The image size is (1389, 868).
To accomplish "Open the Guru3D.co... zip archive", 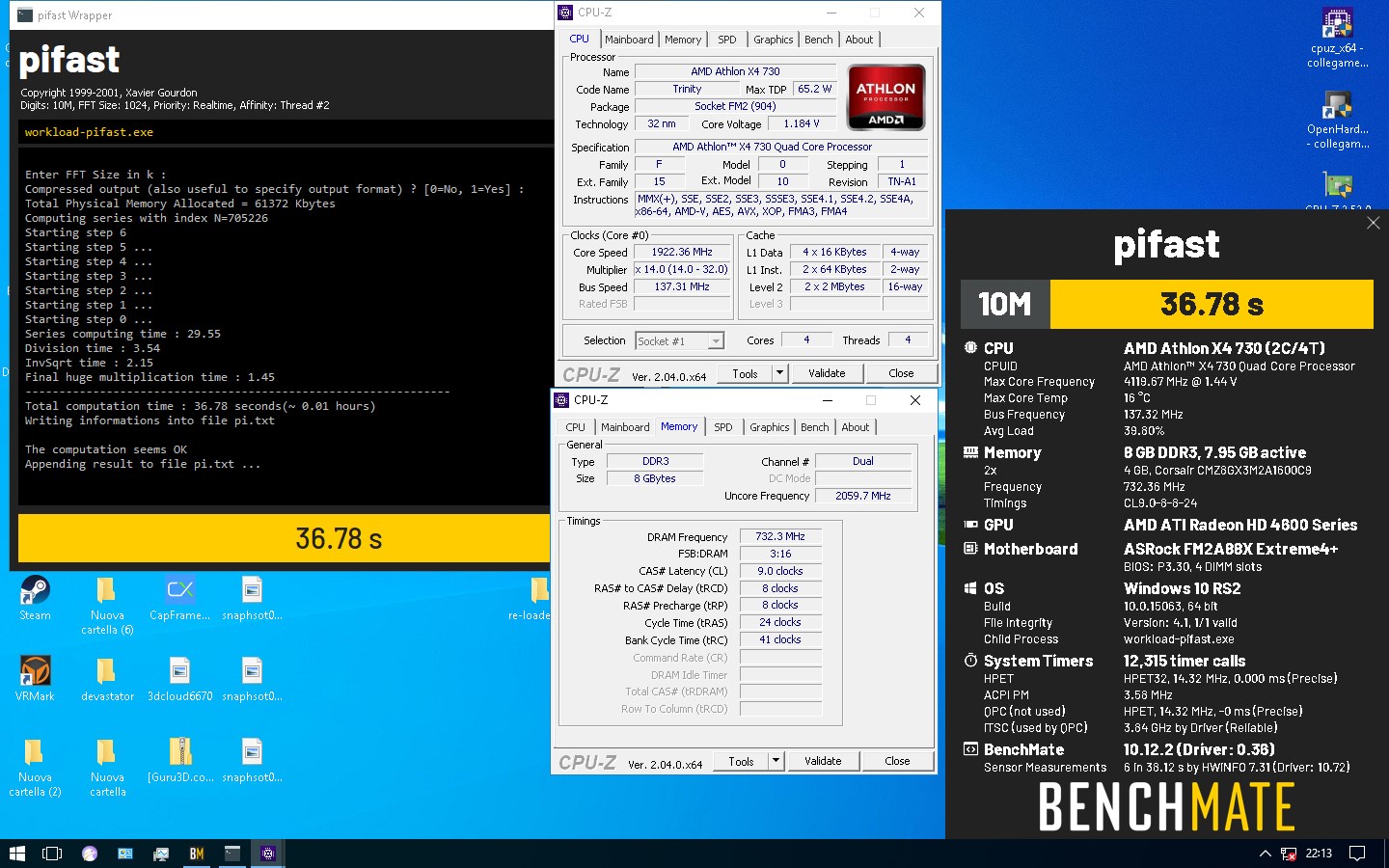I will (x=180, y=760).
